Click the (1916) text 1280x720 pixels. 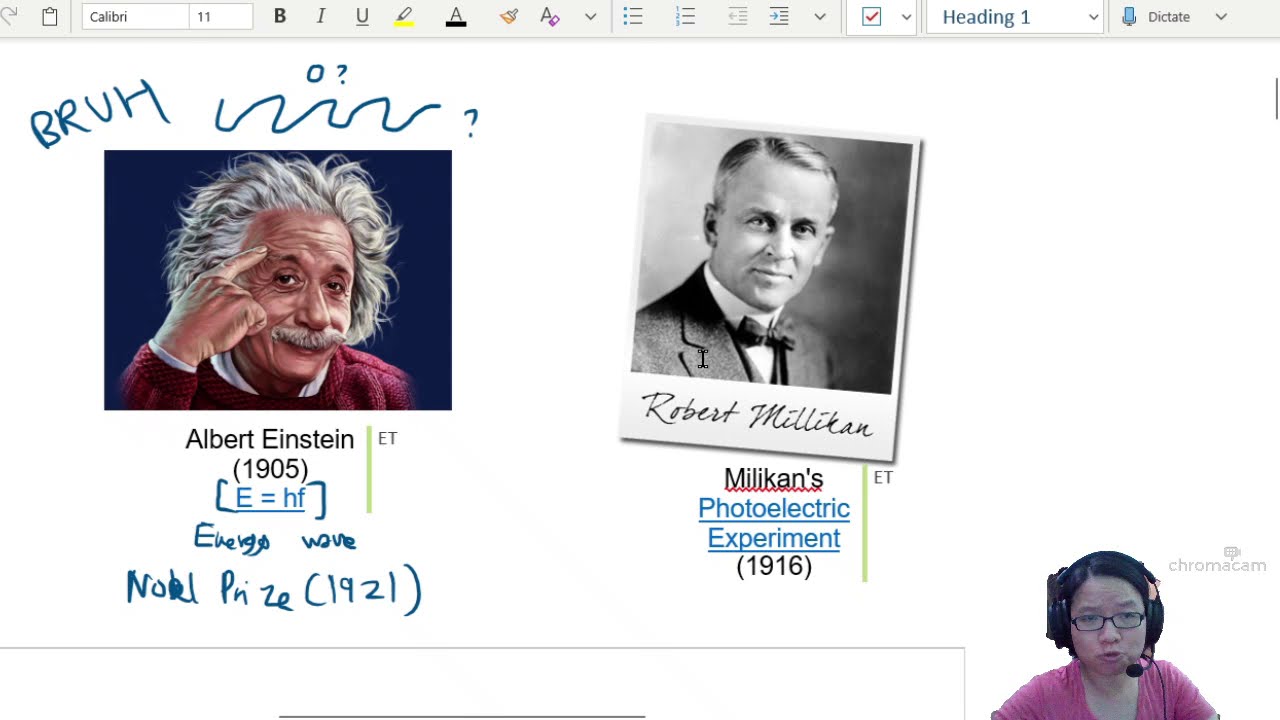point(774,566)
